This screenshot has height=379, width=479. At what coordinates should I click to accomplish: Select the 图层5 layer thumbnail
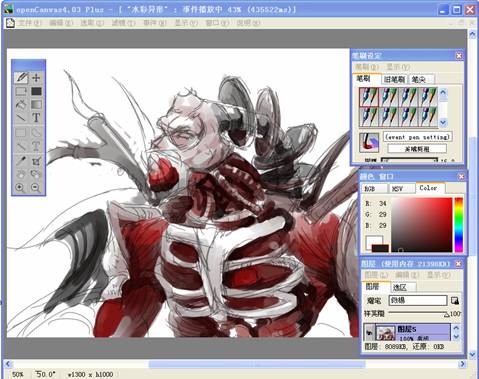(385, 333)
